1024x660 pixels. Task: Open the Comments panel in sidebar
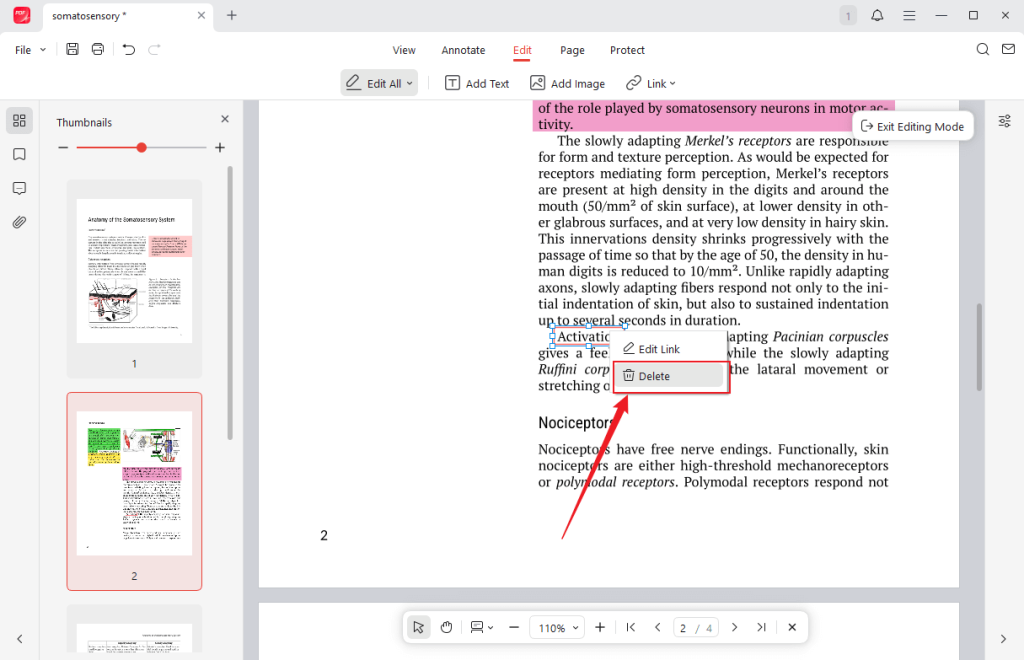[19, 188]
